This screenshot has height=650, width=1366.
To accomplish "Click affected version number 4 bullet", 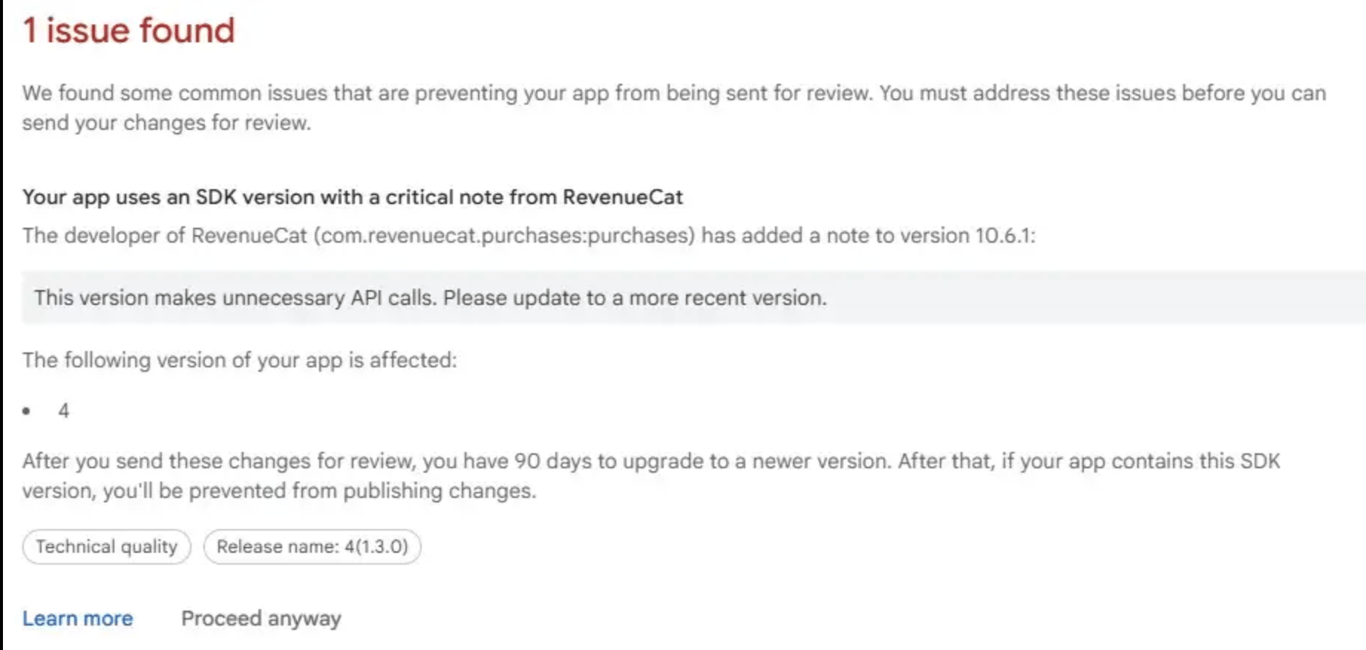I will (64, 411).
